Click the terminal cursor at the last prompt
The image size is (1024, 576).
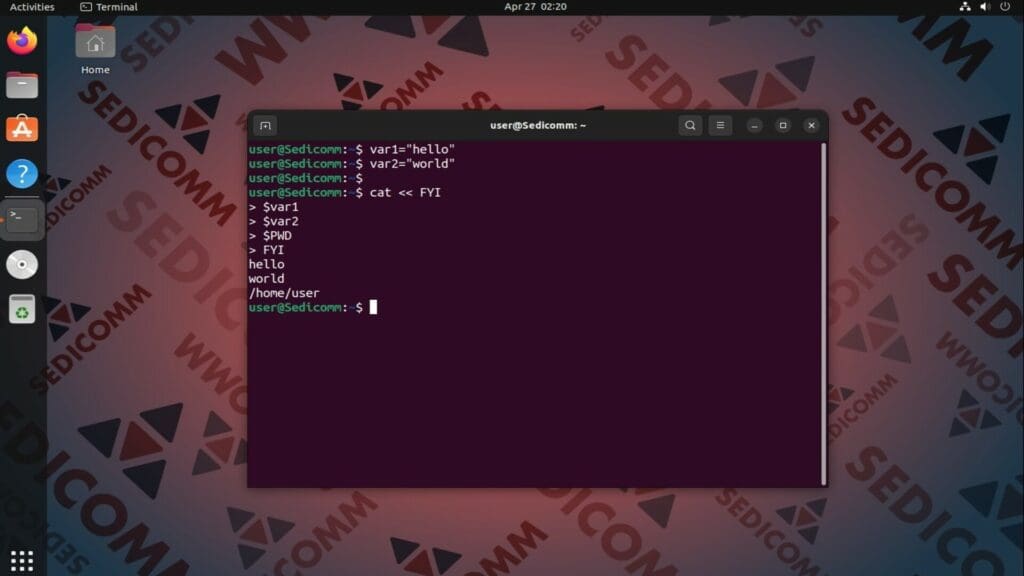[x=373, y=308]
